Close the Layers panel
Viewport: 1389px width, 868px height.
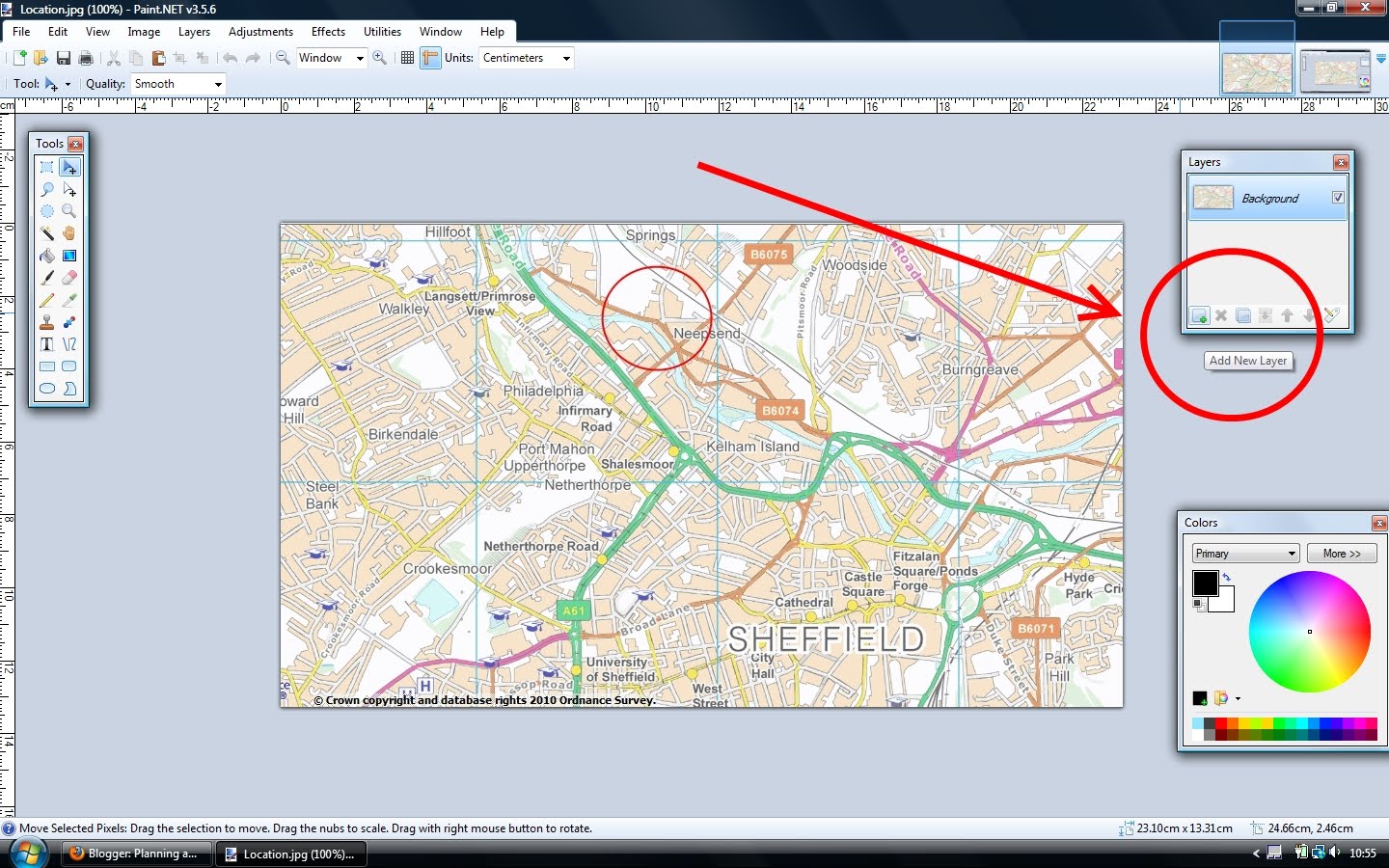[1341, 162]
